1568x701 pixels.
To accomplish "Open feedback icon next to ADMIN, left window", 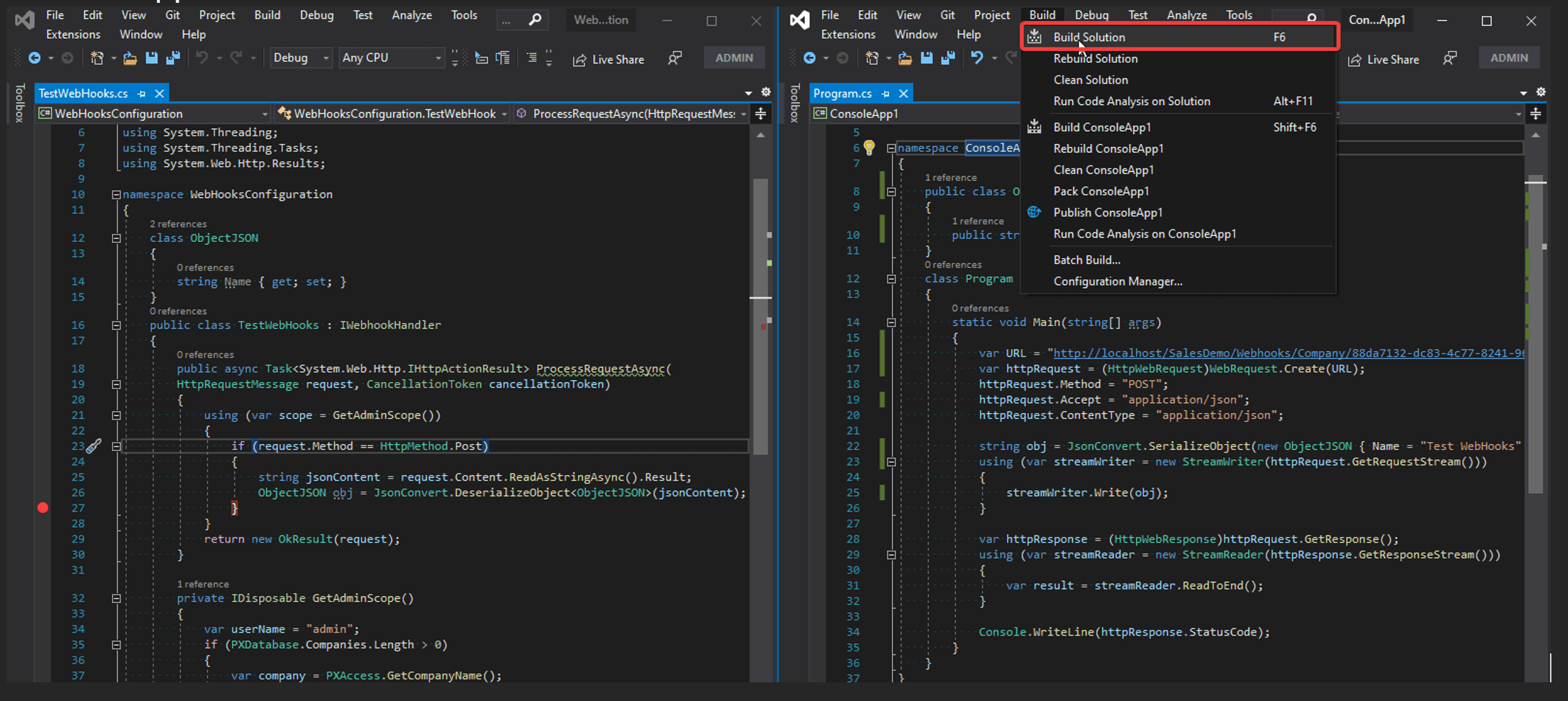I will point(675,58).
